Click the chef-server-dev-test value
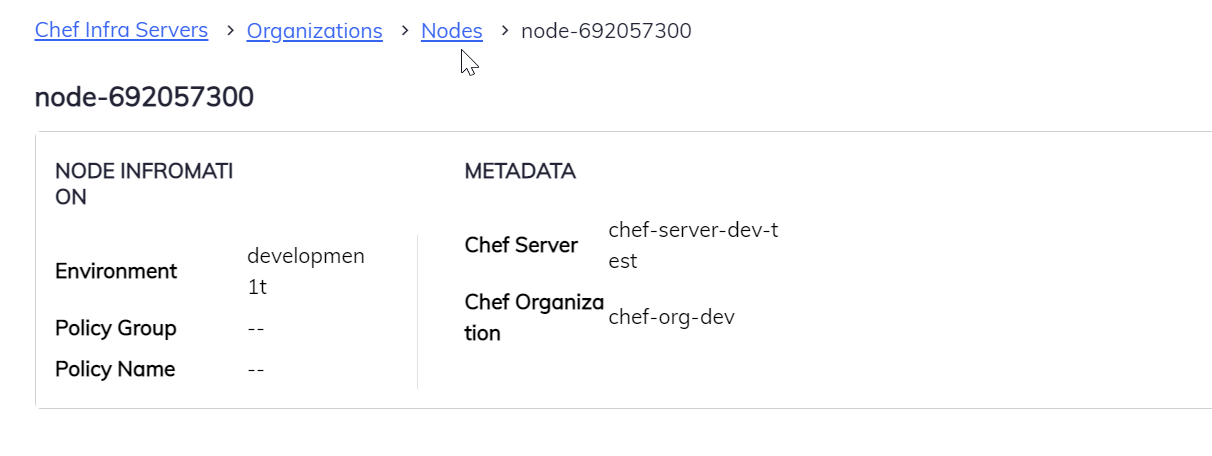Image resolution: width=1212 pixels, height=456 pixels. pyautogui.click(x=692, y=245)
